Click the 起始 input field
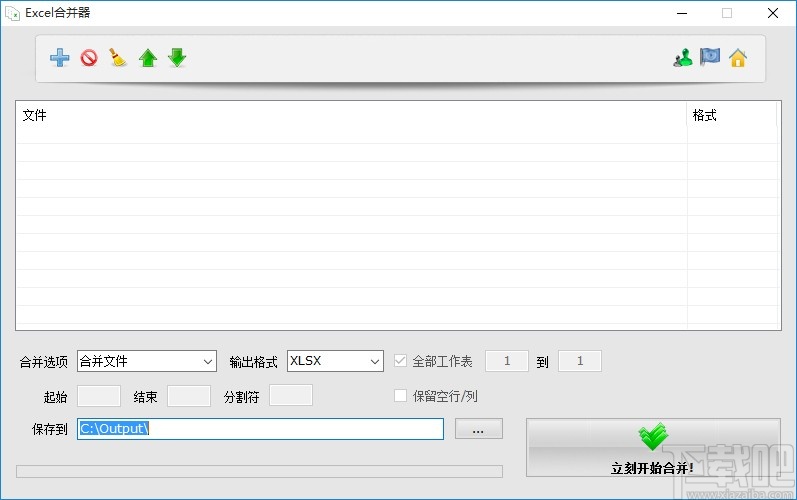The width and height of the screenshot is (797, 500). pos(99,396)
